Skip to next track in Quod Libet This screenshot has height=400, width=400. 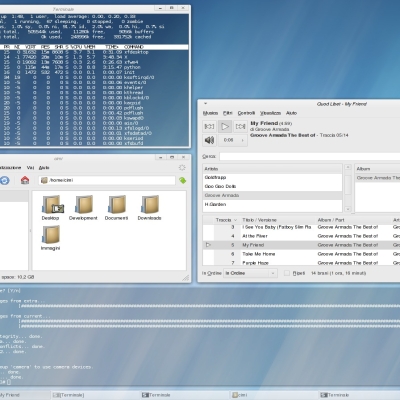240,126
